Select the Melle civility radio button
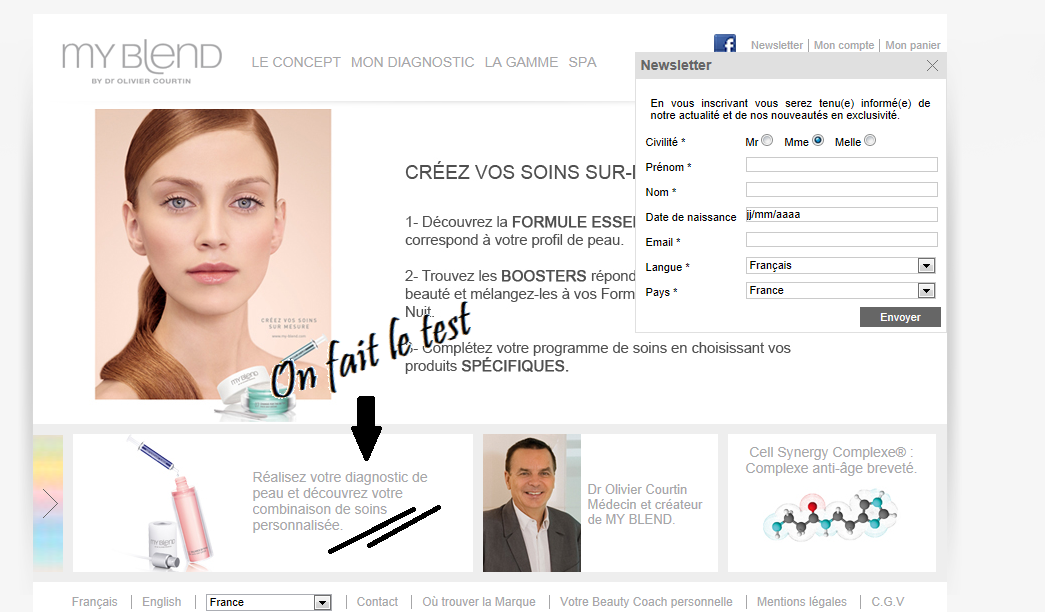 (870, 141)
